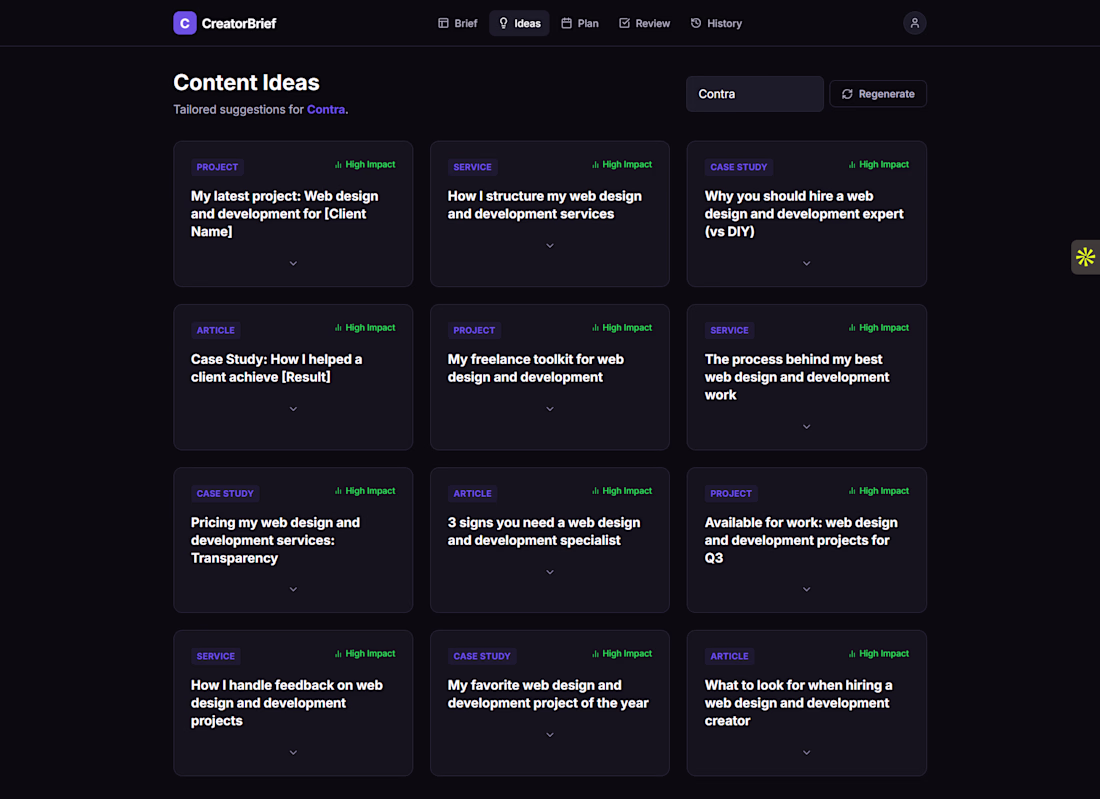
Task: Click the History clock icon
Action: (696, 23)
